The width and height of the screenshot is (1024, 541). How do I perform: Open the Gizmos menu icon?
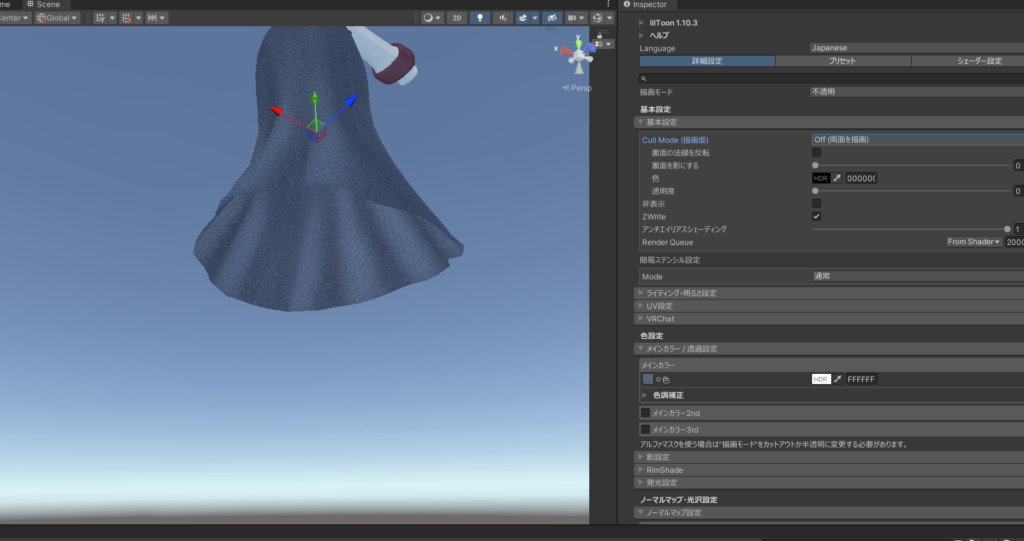coord(598,18)
